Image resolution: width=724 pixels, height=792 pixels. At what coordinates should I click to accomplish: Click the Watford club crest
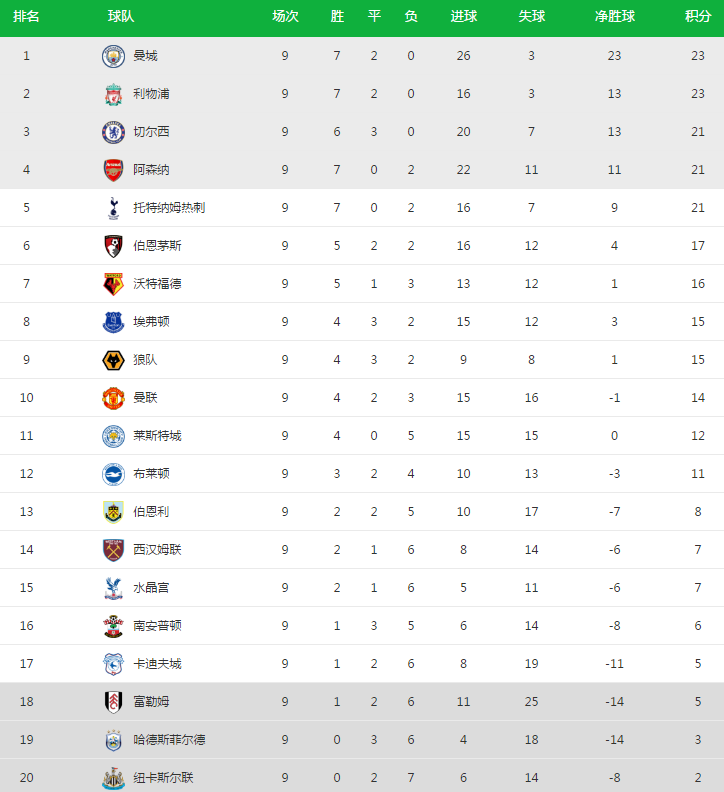pos(113,284)
